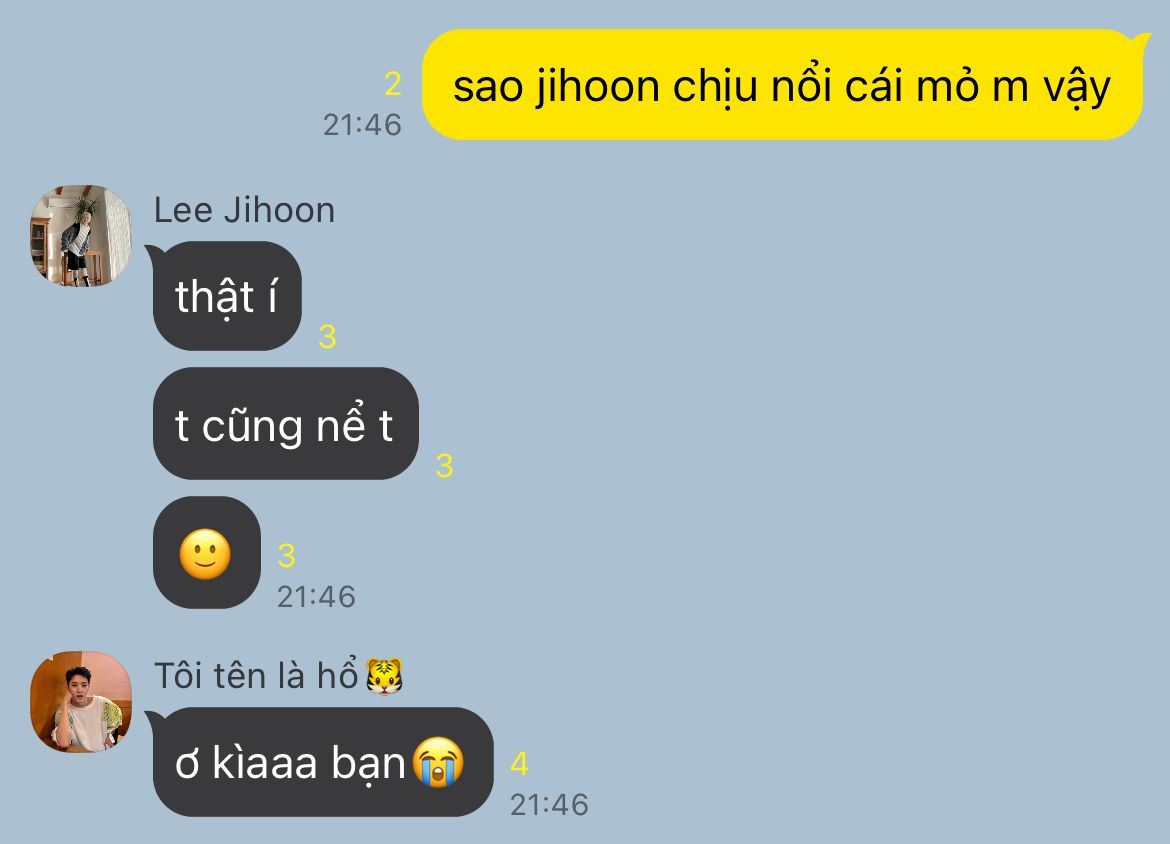Tap the "t cũng nể t" bubble
The height and width of the screenshot is (844, 1170).
click(286, 424)
